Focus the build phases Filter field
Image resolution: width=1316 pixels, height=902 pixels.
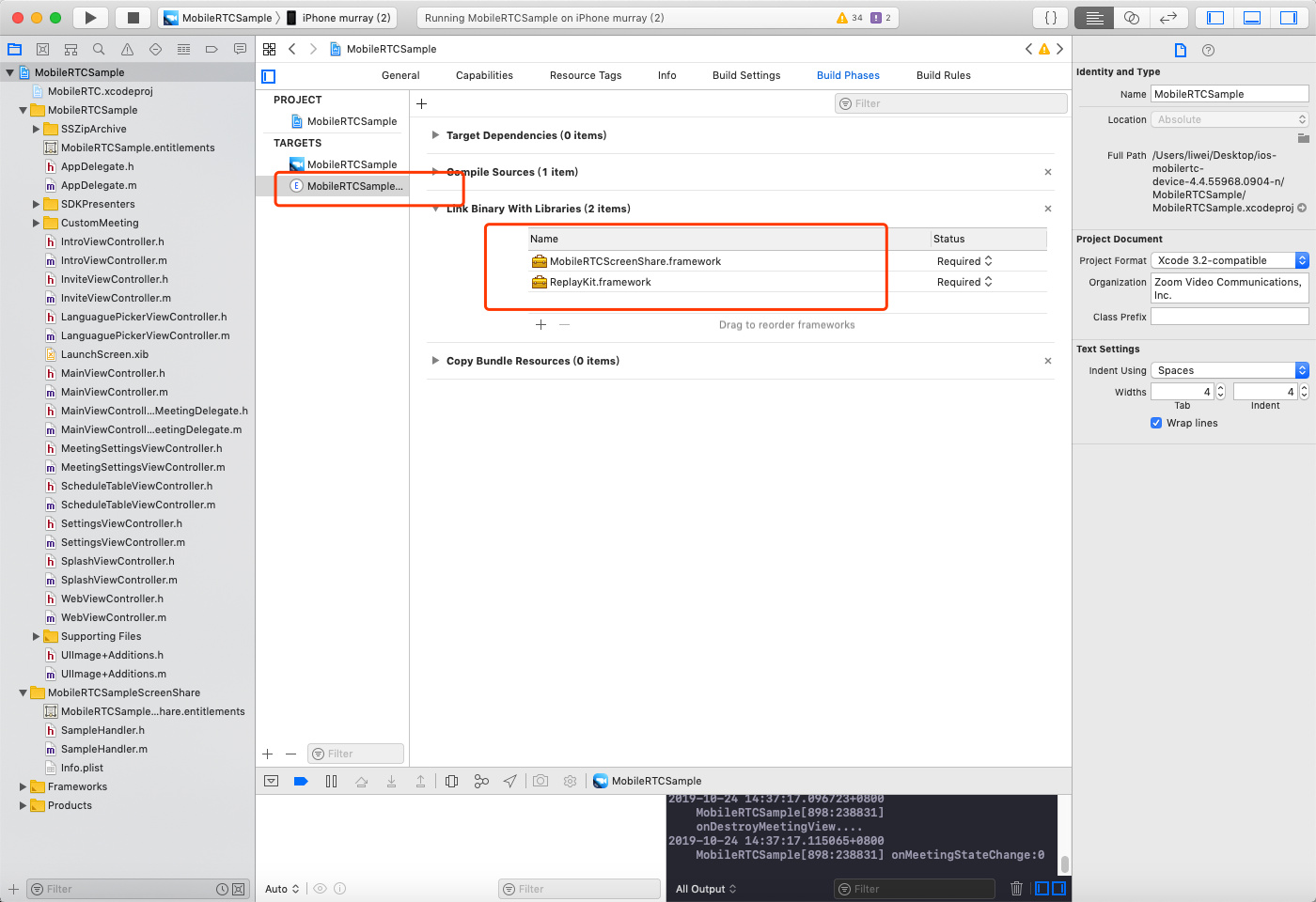[951, 103]
